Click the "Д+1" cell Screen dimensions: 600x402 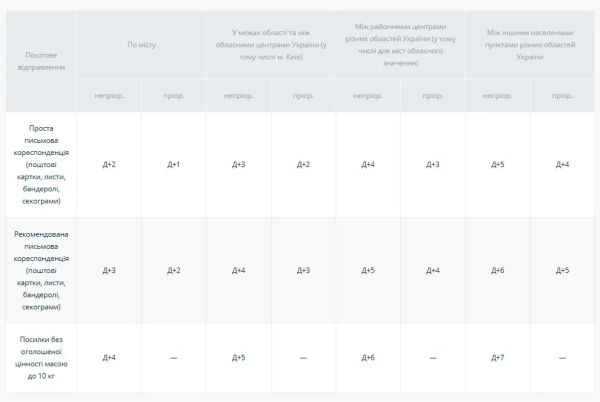tap(173, 164)
